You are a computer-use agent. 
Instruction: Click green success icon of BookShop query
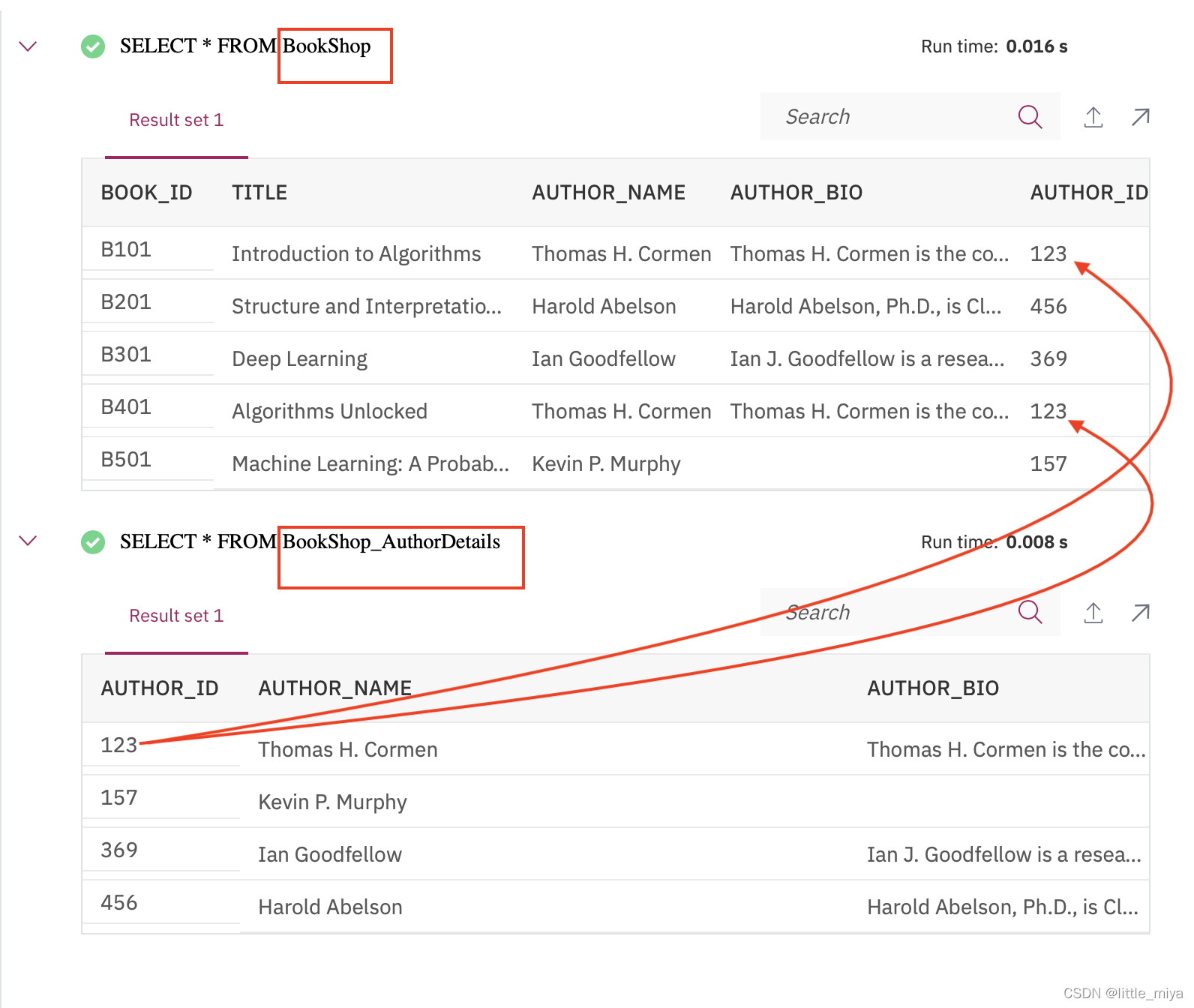coord(93,46)
